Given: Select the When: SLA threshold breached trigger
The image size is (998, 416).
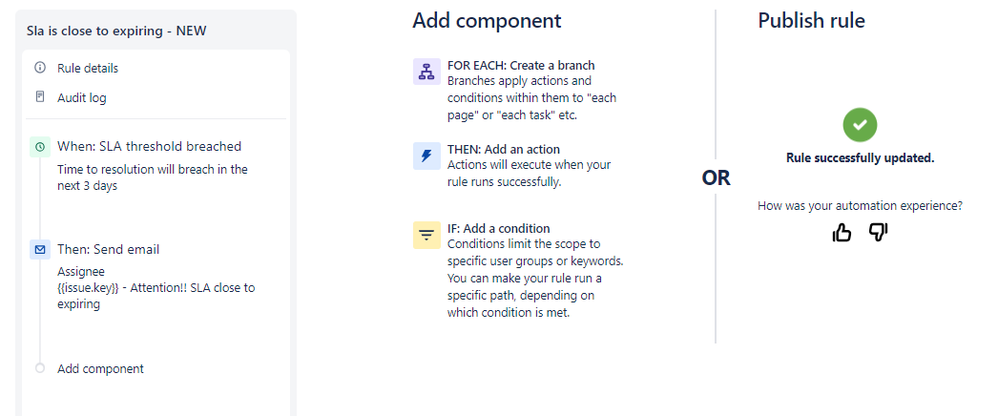Looking at the screenshot, I should (149, 146).
